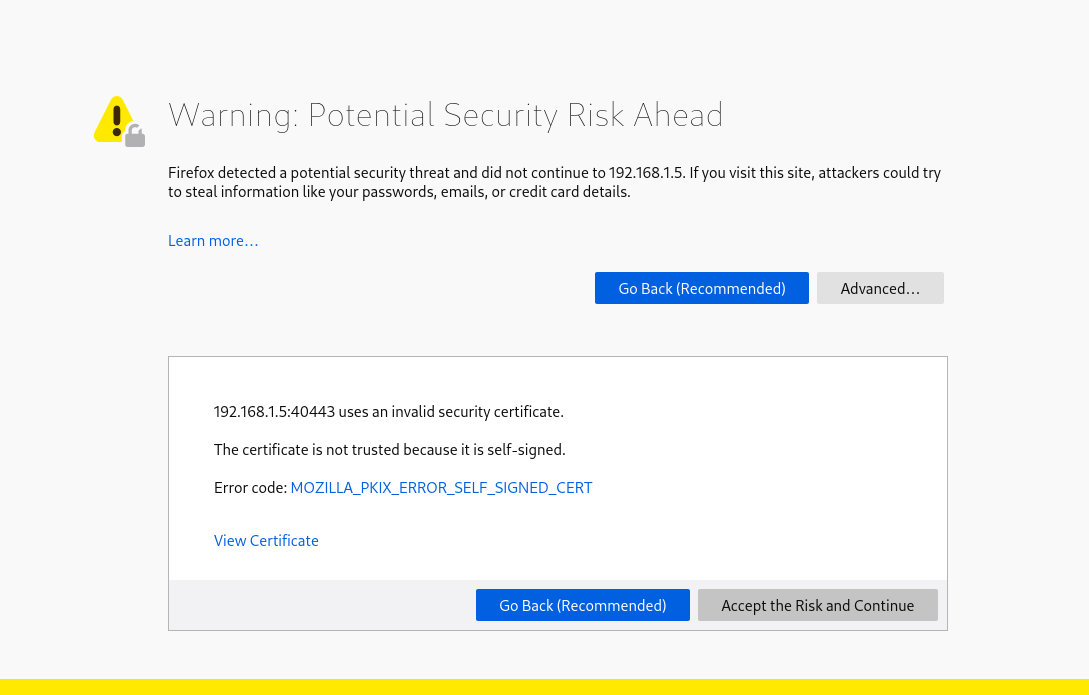Click the small gray padlock badge
The image size is (1089, 695).
[135, 137]
